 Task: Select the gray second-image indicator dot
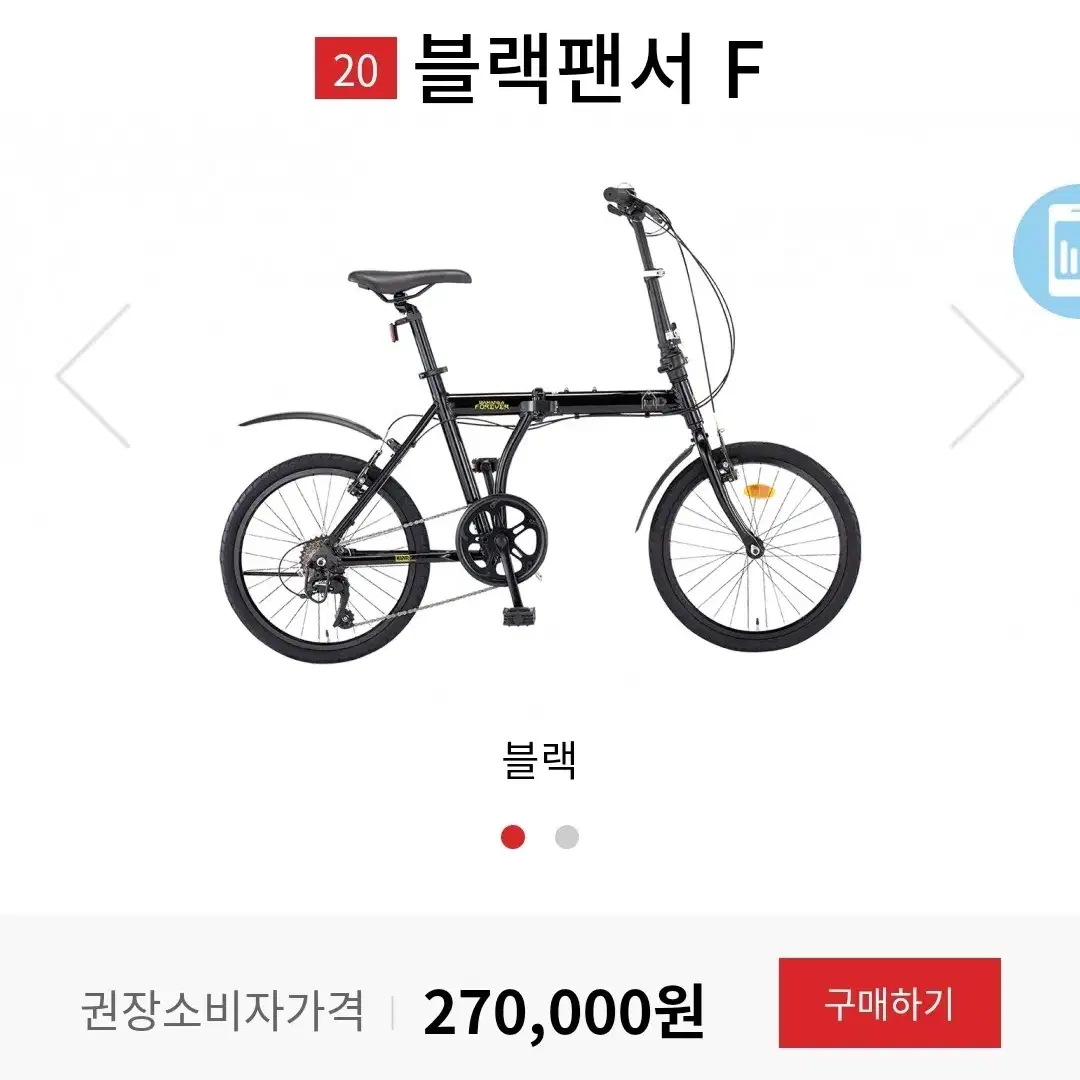coord(567,837)
